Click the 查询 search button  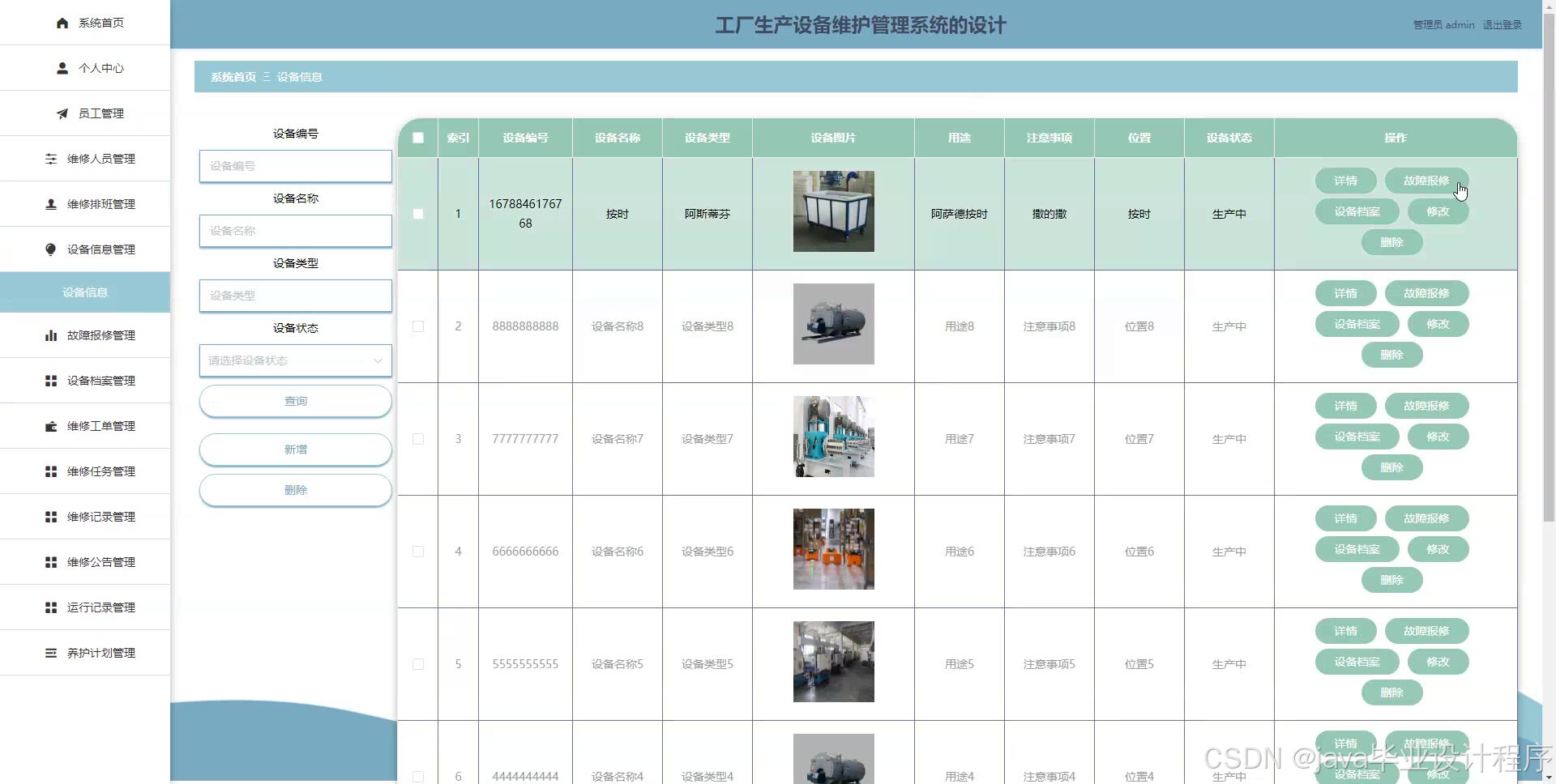(x=296, y=401)
